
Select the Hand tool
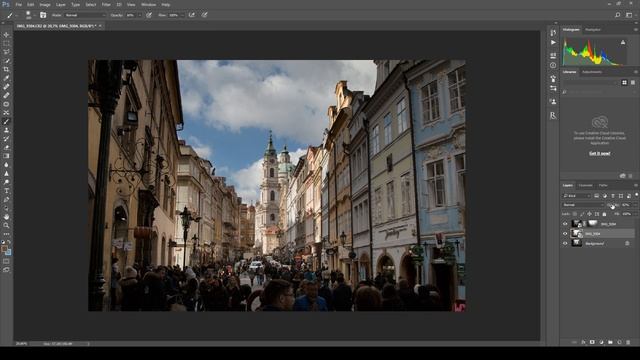coord(6,217)
